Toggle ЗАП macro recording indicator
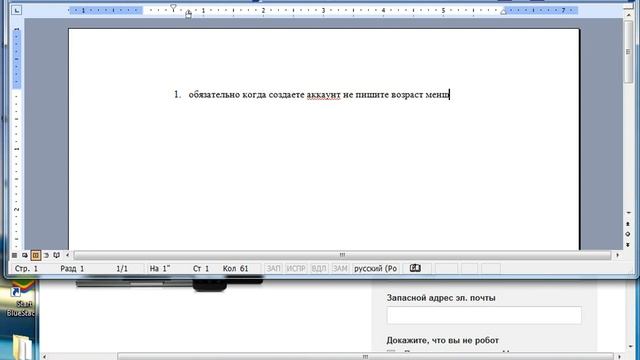The width and height of the screenshot is (640, 360). (x=273, y=268)
